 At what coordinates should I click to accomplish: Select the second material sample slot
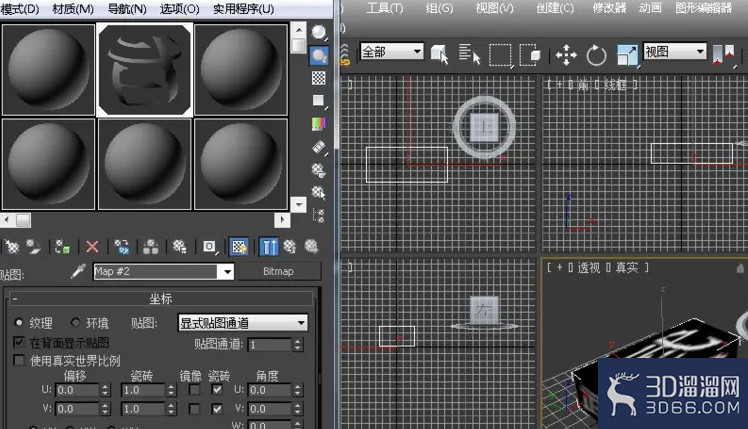(145, 70)
